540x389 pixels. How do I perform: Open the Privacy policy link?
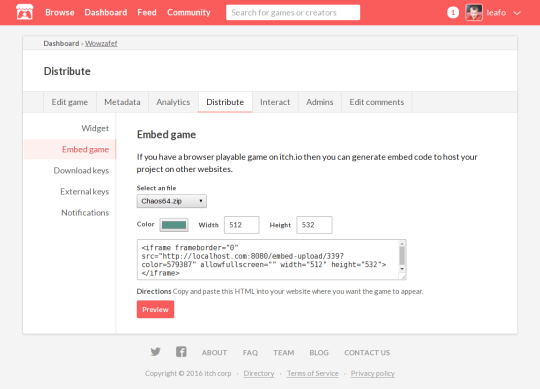(373, 374)
